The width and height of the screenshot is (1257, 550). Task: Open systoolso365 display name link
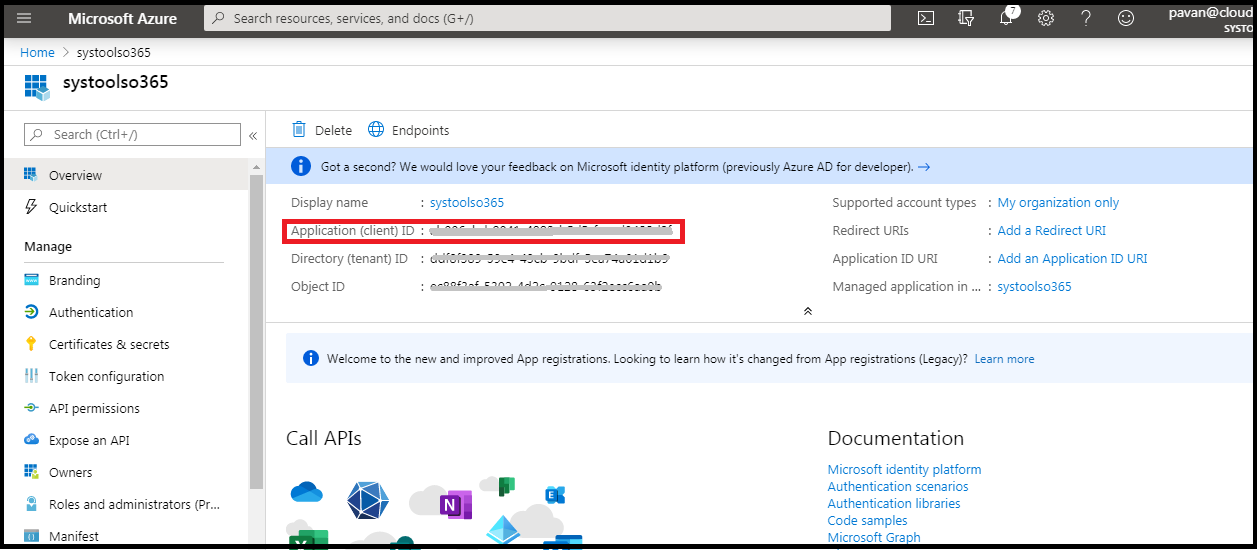point(467,202)
